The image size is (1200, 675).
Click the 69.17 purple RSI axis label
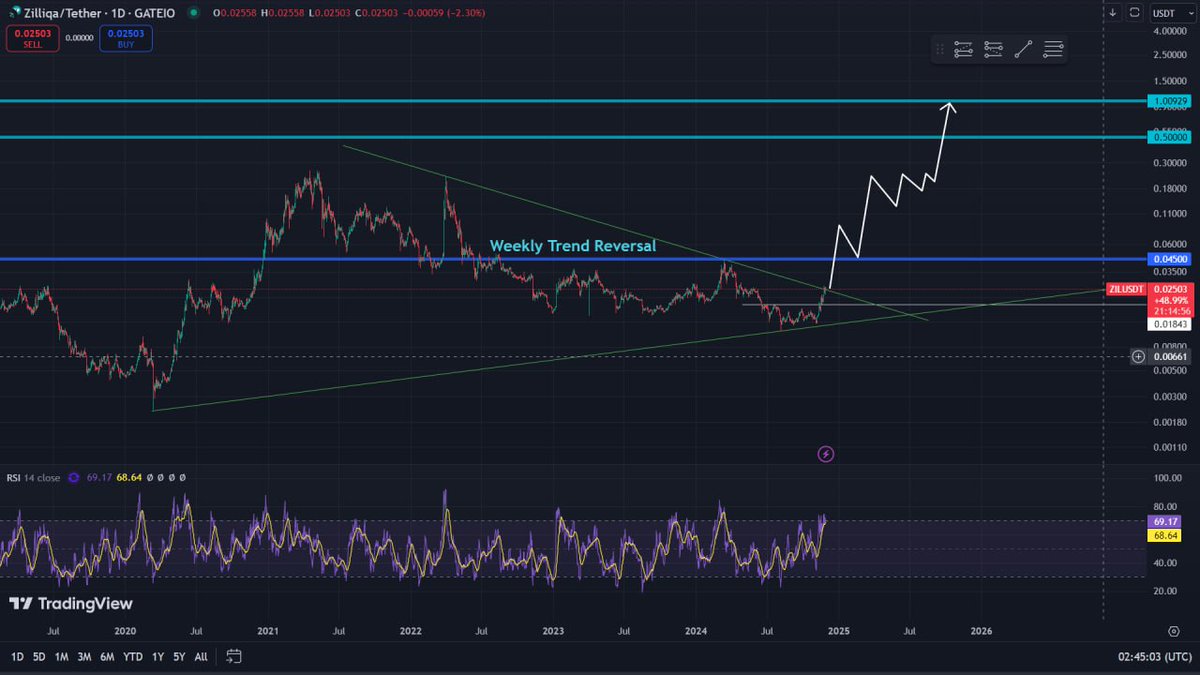(1166, 522)
